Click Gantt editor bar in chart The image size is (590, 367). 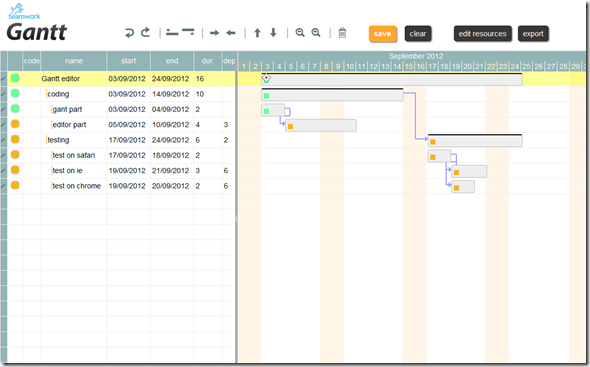(392, 79)
